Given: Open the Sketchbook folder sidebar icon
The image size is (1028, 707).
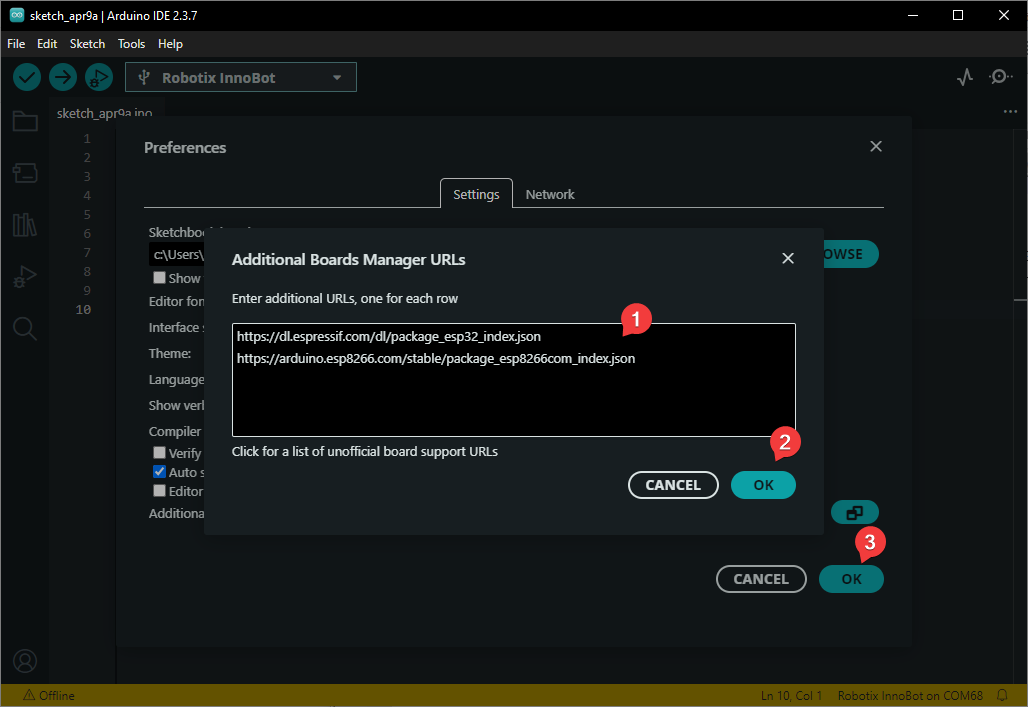Looking at the screenshot, I should [25, 122].
